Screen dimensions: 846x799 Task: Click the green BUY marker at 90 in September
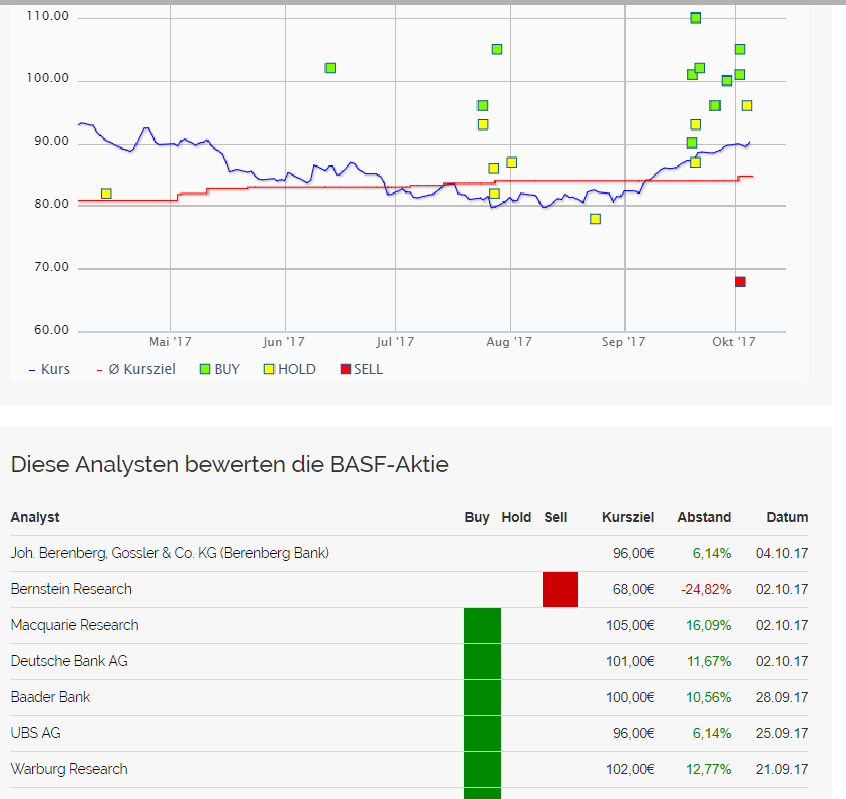pyautogui.click(x=692, y=142)
